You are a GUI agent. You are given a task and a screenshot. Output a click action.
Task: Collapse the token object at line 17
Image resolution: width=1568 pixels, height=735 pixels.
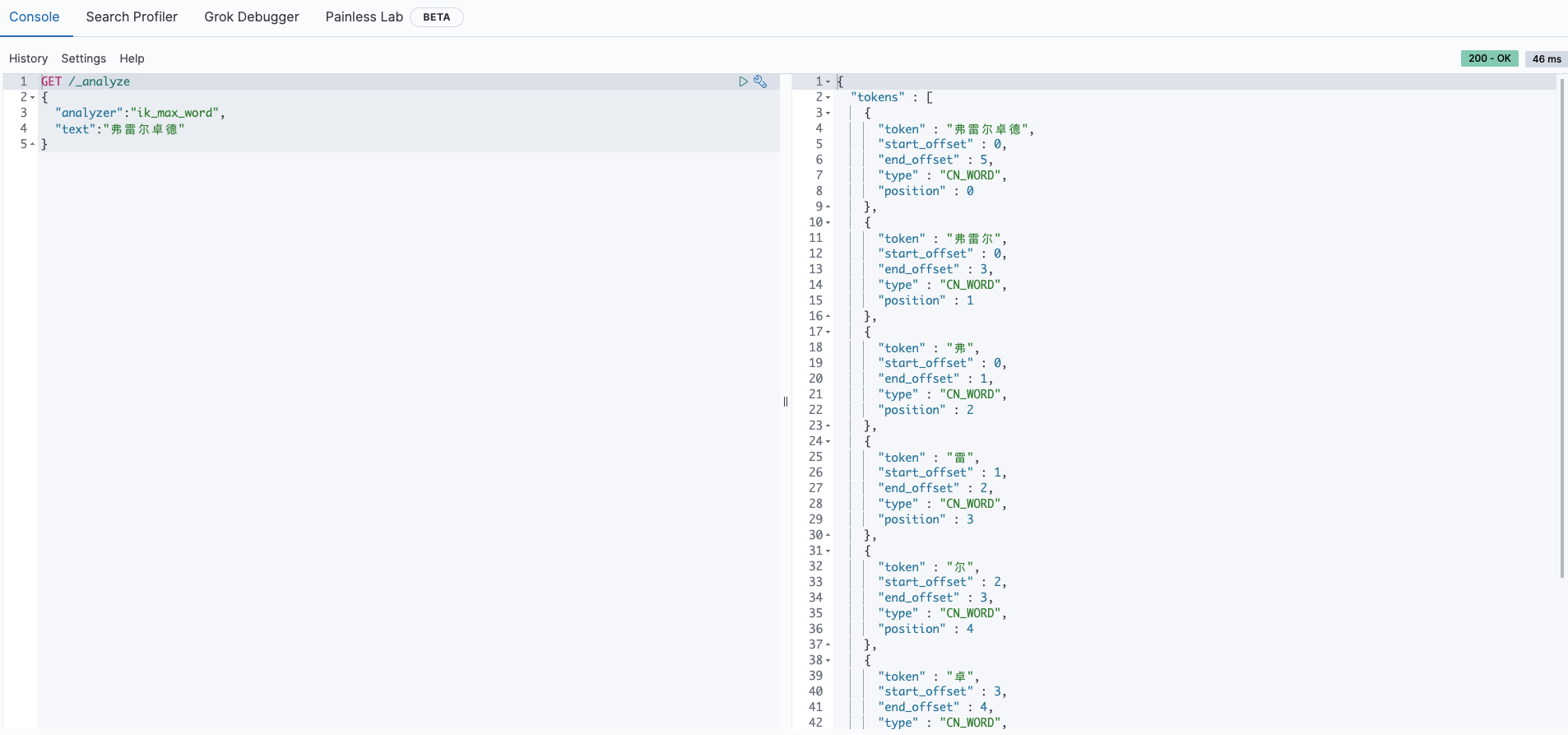click(x=828, y=332)
